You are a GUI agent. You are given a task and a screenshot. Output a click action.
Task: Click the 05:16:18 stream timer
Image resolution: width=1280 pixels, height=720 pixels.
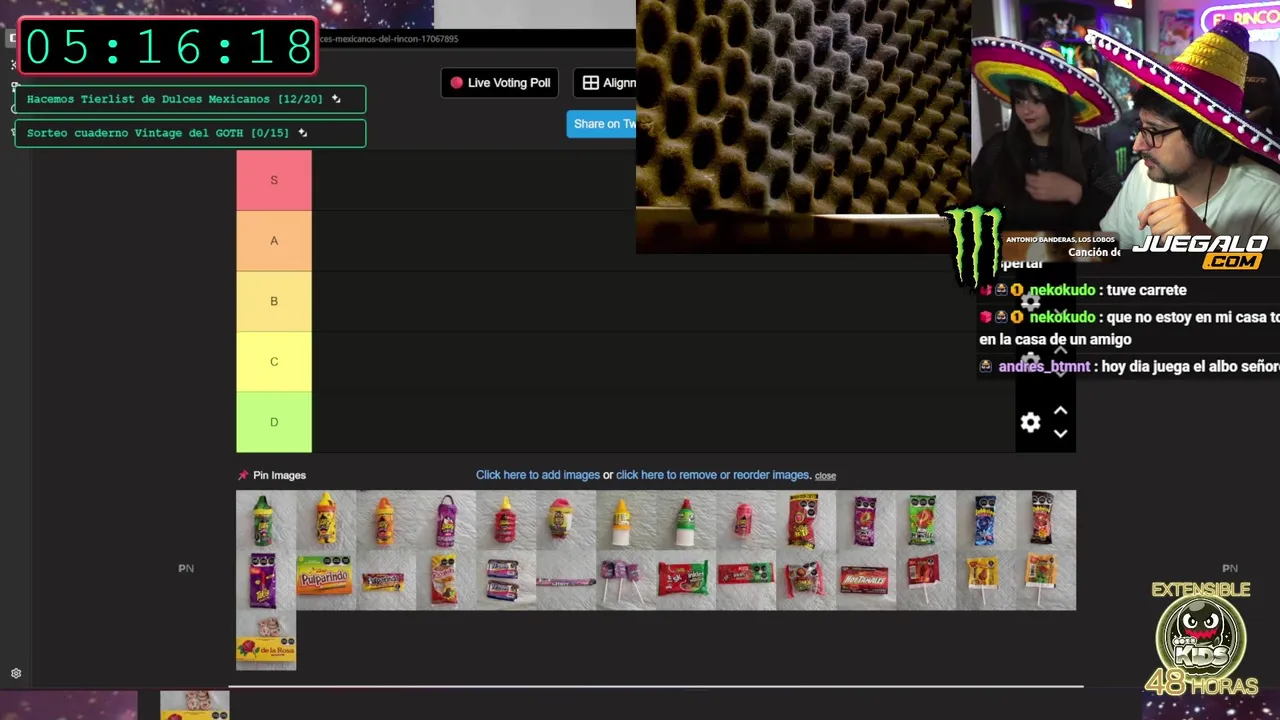[168, 47]
